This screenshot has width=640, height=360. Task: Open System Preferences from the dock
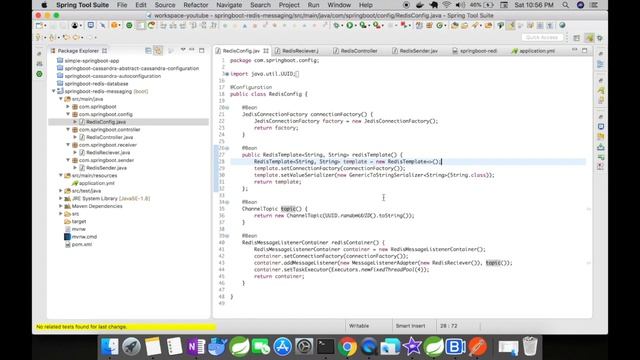point(304,347)
